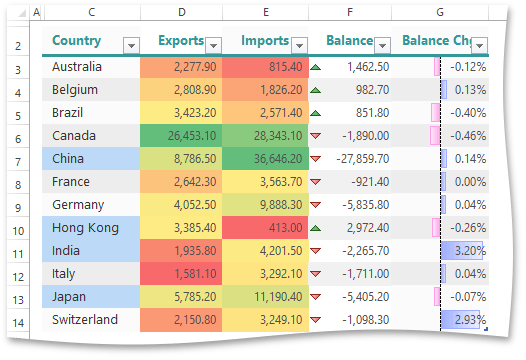Screen dimensions: 526x360
Task: Click the green up arrow for Belgium
Action: pos(315,90)
